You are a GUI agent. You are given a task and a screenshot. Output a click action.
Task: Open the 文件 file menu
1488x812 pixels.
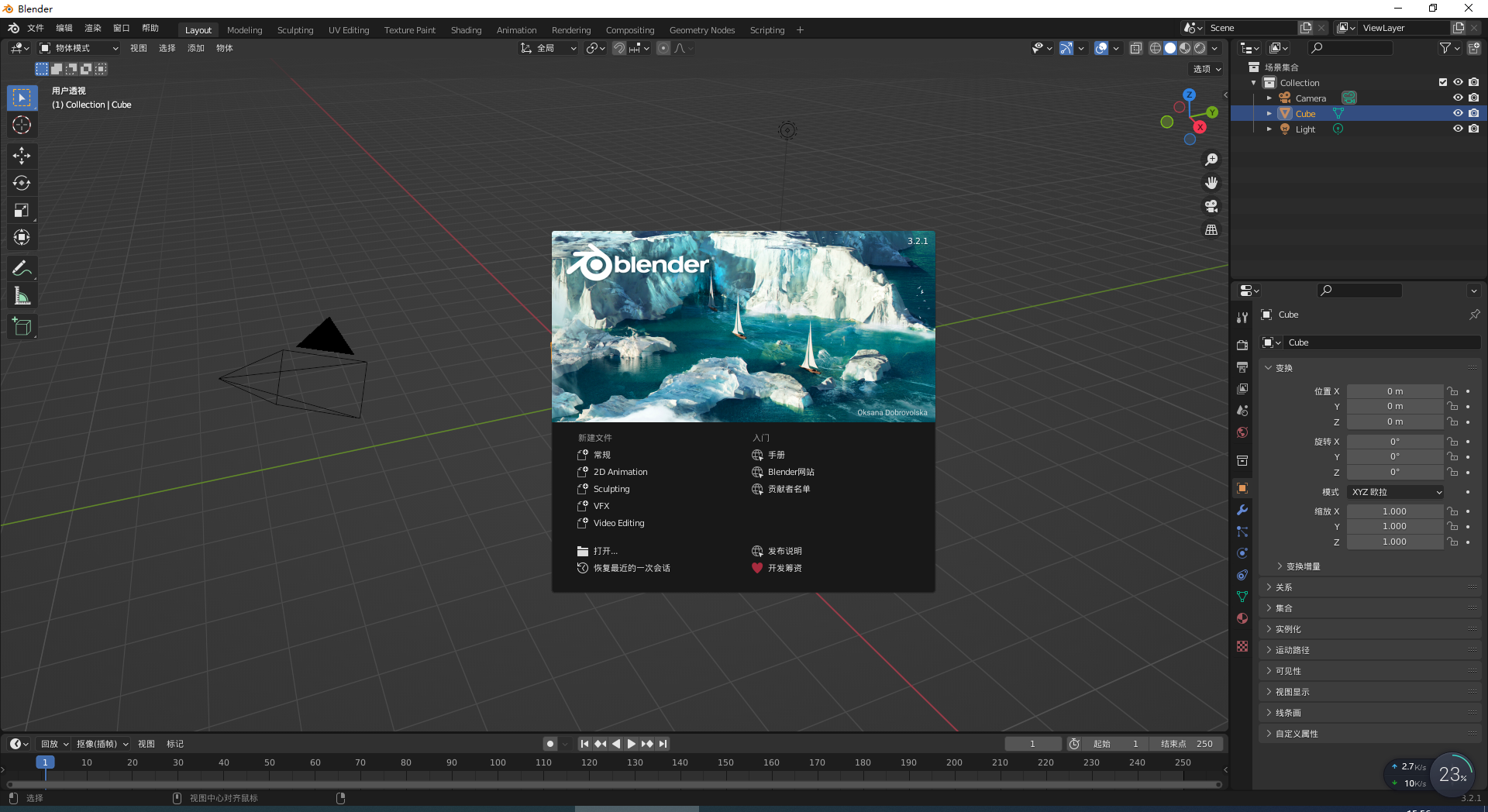pyautogui.click(x=36, y=28)
